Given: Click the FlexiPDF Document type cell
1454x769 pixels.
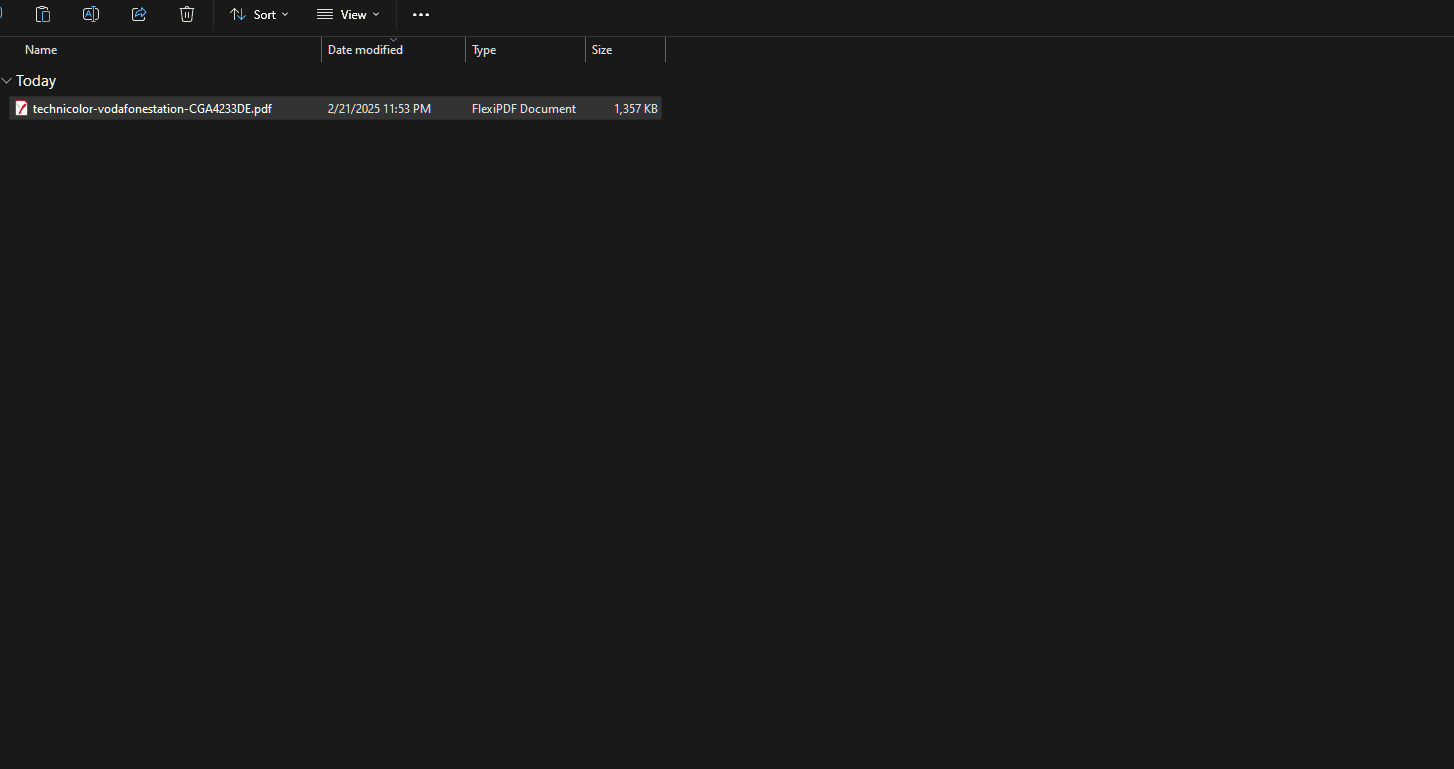Looking at the screenshot, I should click(524, 109).
